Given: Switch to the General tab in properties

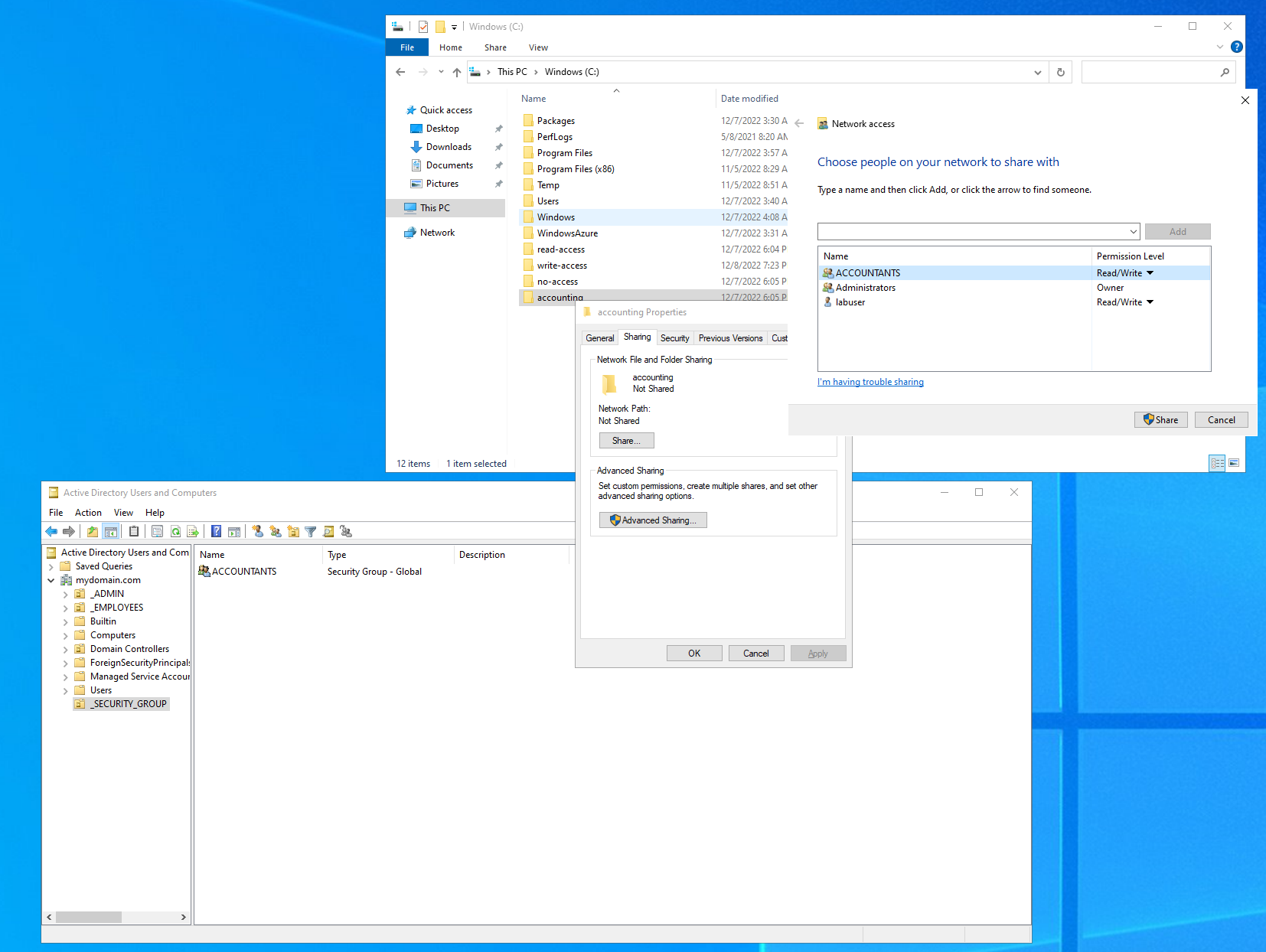Looking at the screenshot, I should tap(599, 337).
